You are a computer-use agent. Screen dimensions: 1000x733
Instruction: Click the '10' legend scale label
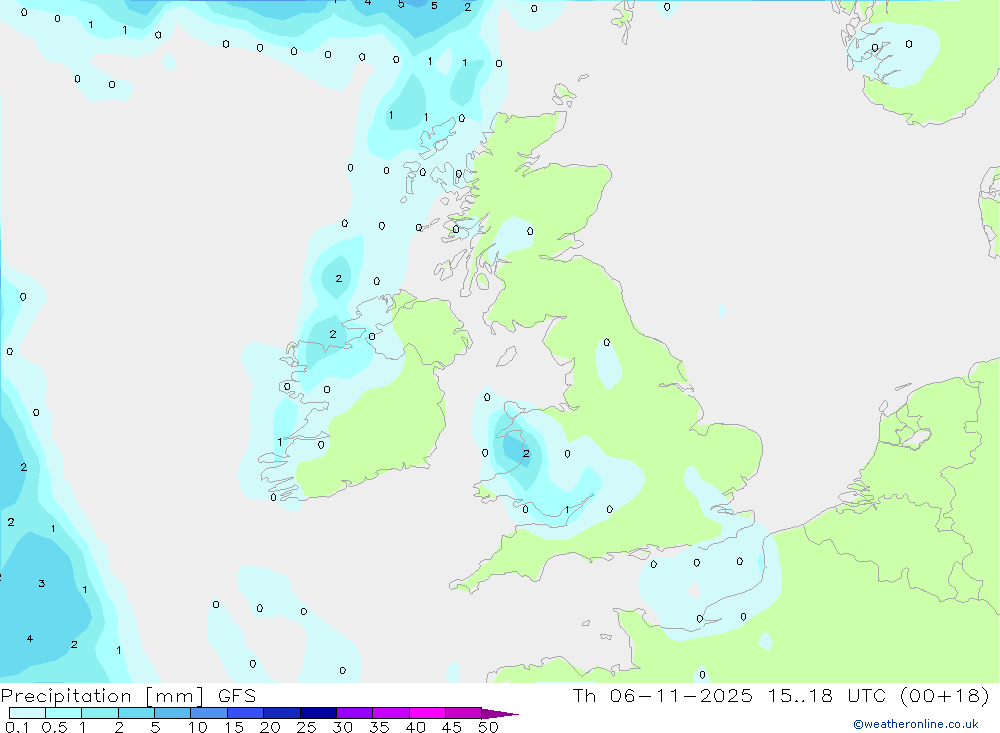pyautogui.click(x=198, y=727)
